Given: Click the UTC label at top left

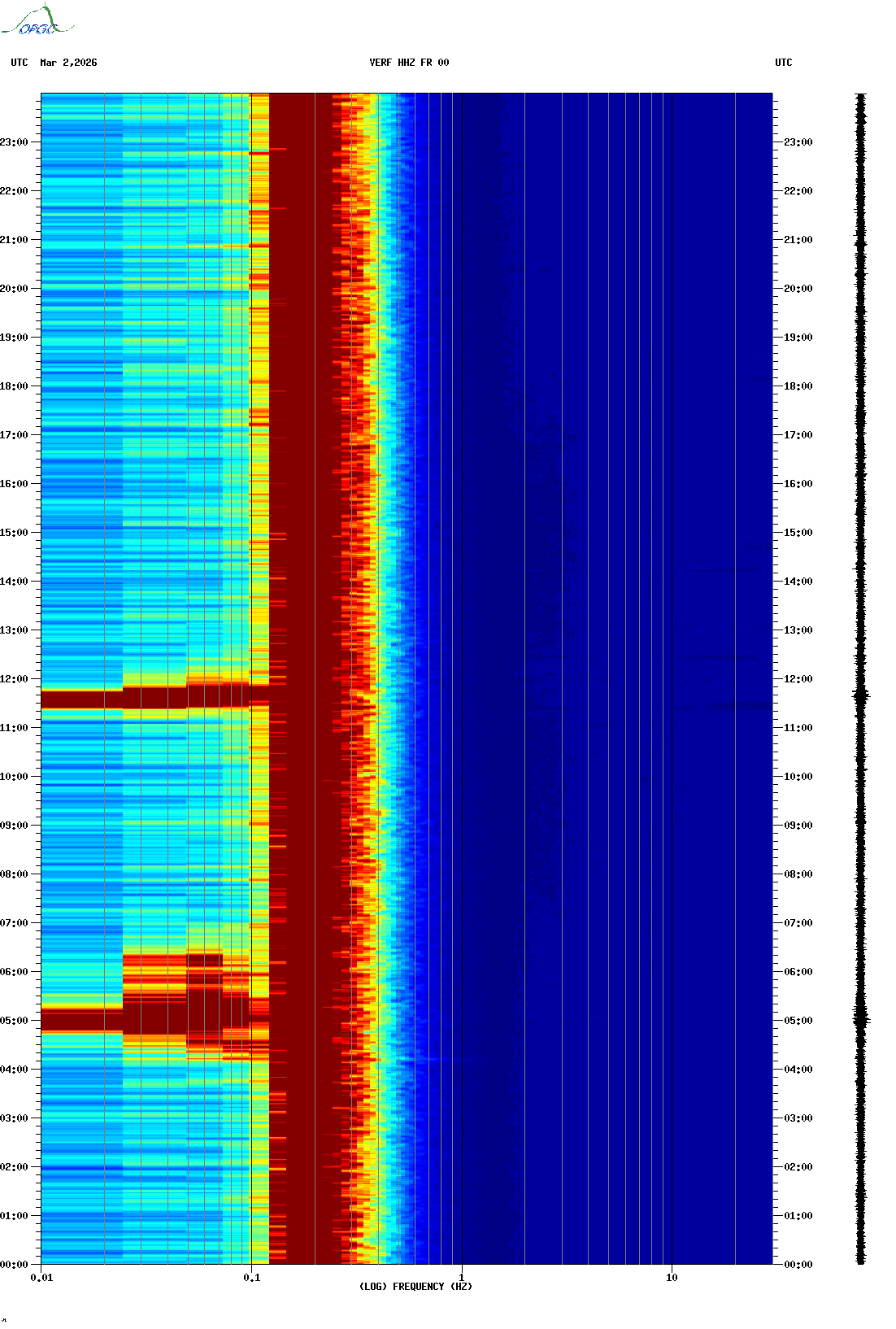Looking at the screenshot, I should pos(20,63).
